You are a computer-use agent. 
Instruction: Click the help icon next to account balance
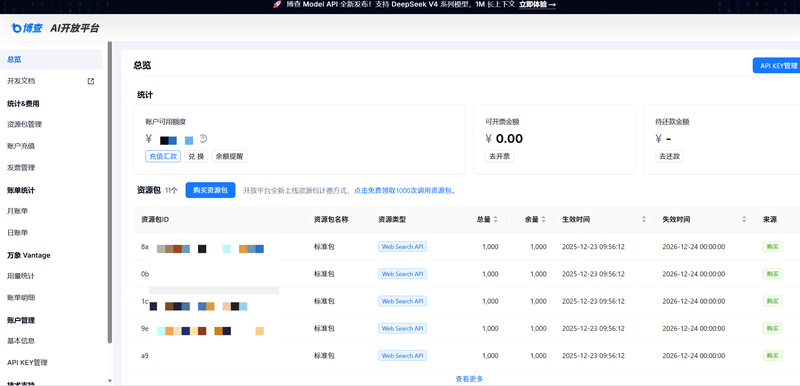pos(203,139)
